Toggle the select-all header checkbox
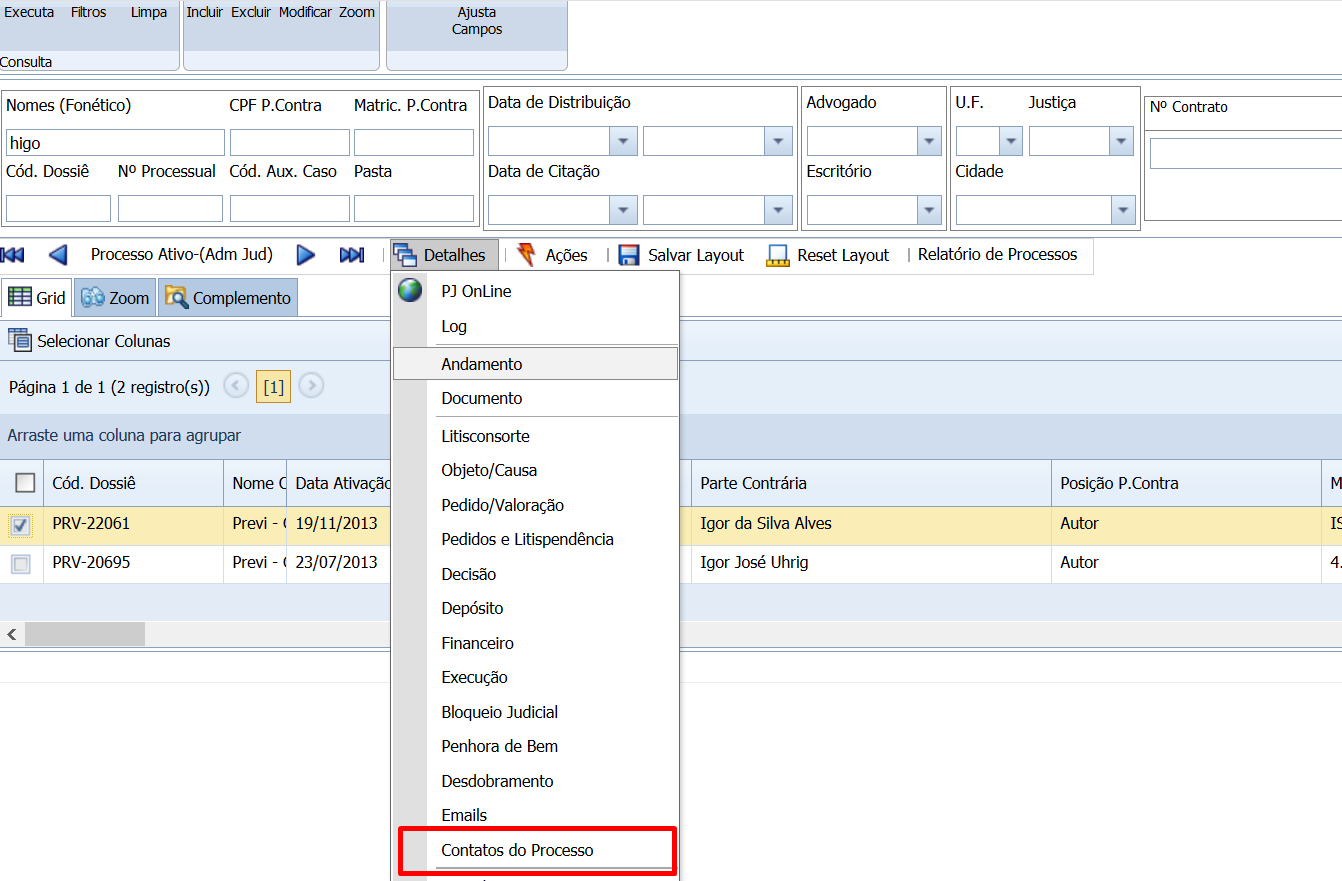This screenshot has width=1342, height=881. [25, 484]
